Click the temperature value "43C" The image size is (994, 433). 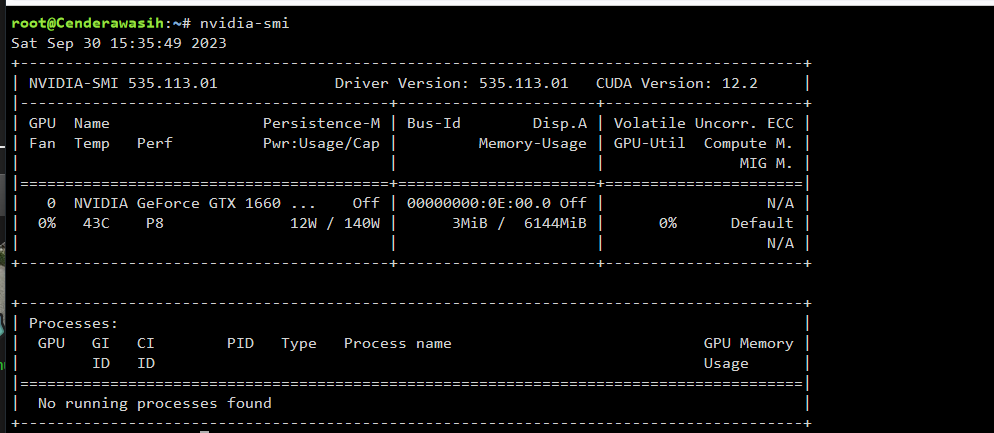[96, 223]
